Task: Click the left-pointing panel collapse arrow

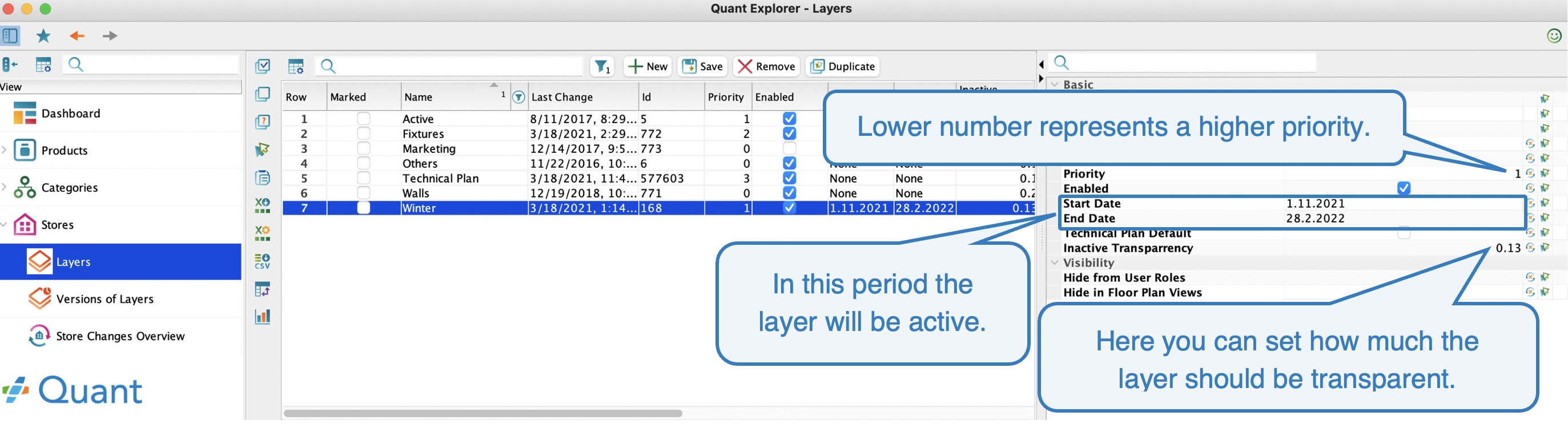Action: coord(1041,64)
